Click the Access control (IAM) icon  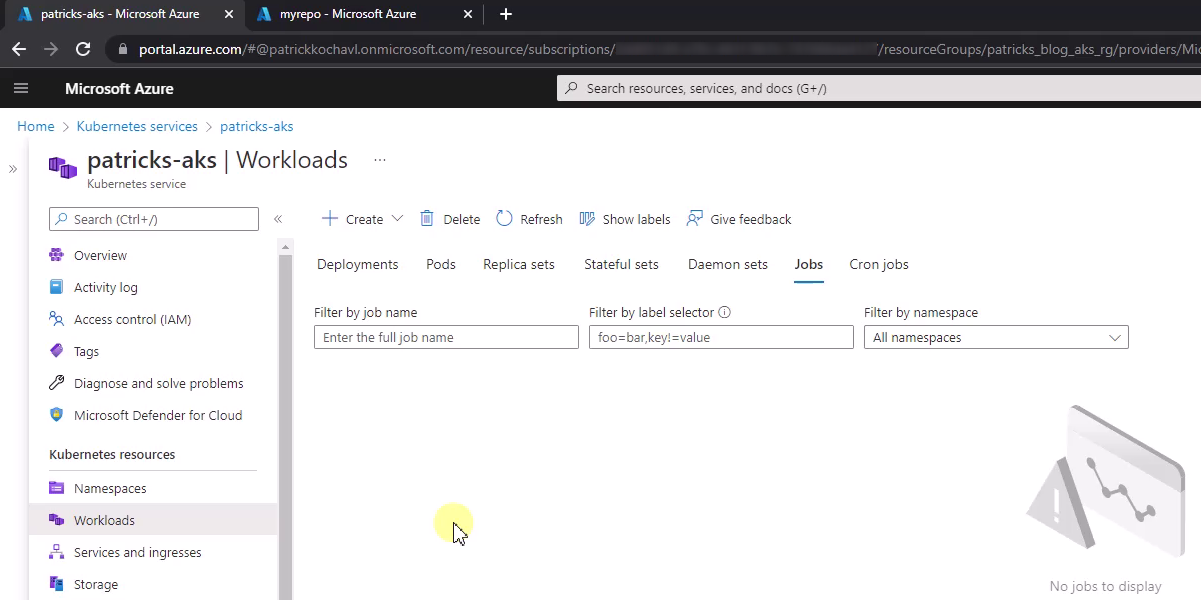coord(56,319)
